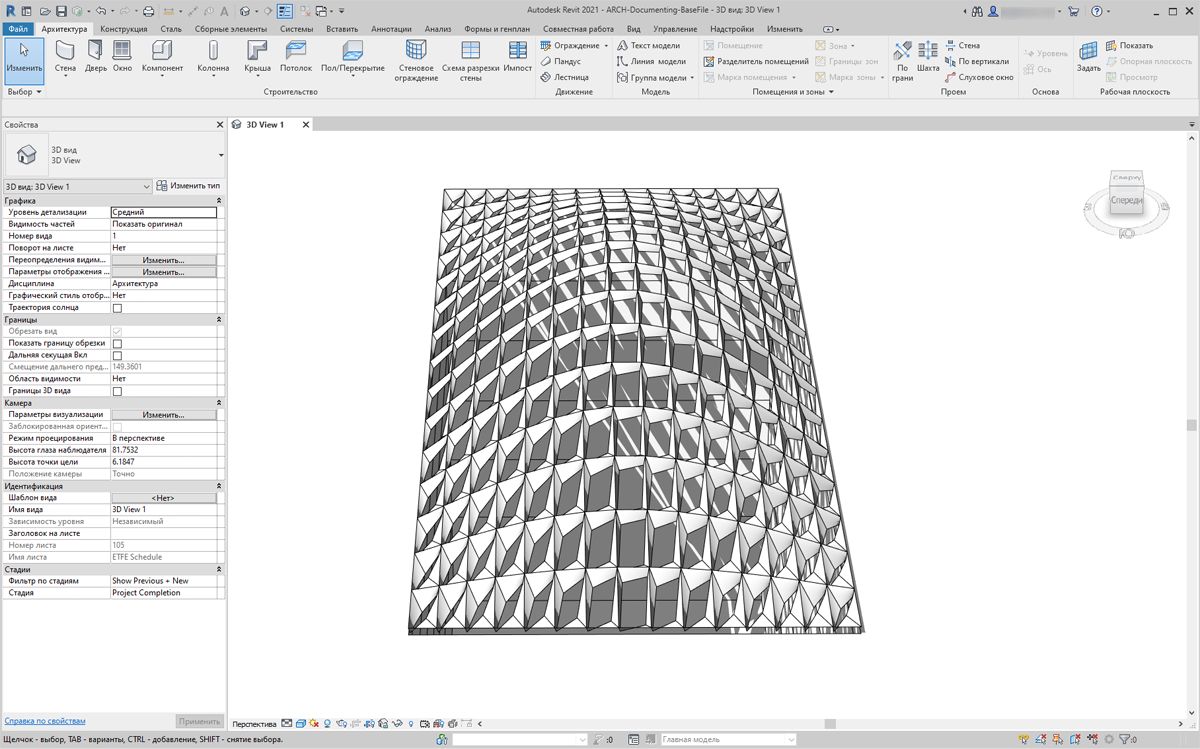Switch to the Конструкция ribbon tab

point(124,29)
